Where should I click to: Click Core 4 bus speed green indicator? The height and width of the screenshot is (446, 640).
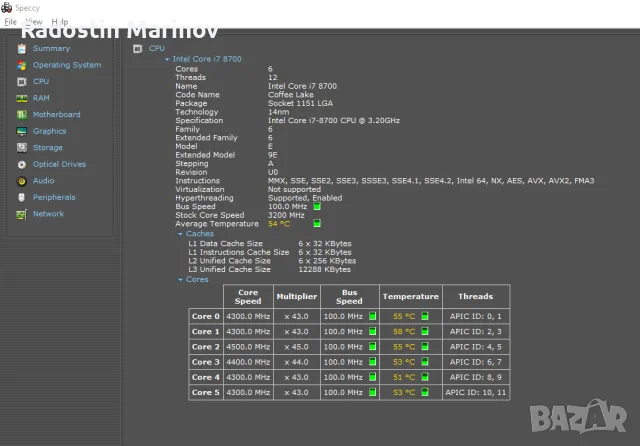tap(372, 377)
